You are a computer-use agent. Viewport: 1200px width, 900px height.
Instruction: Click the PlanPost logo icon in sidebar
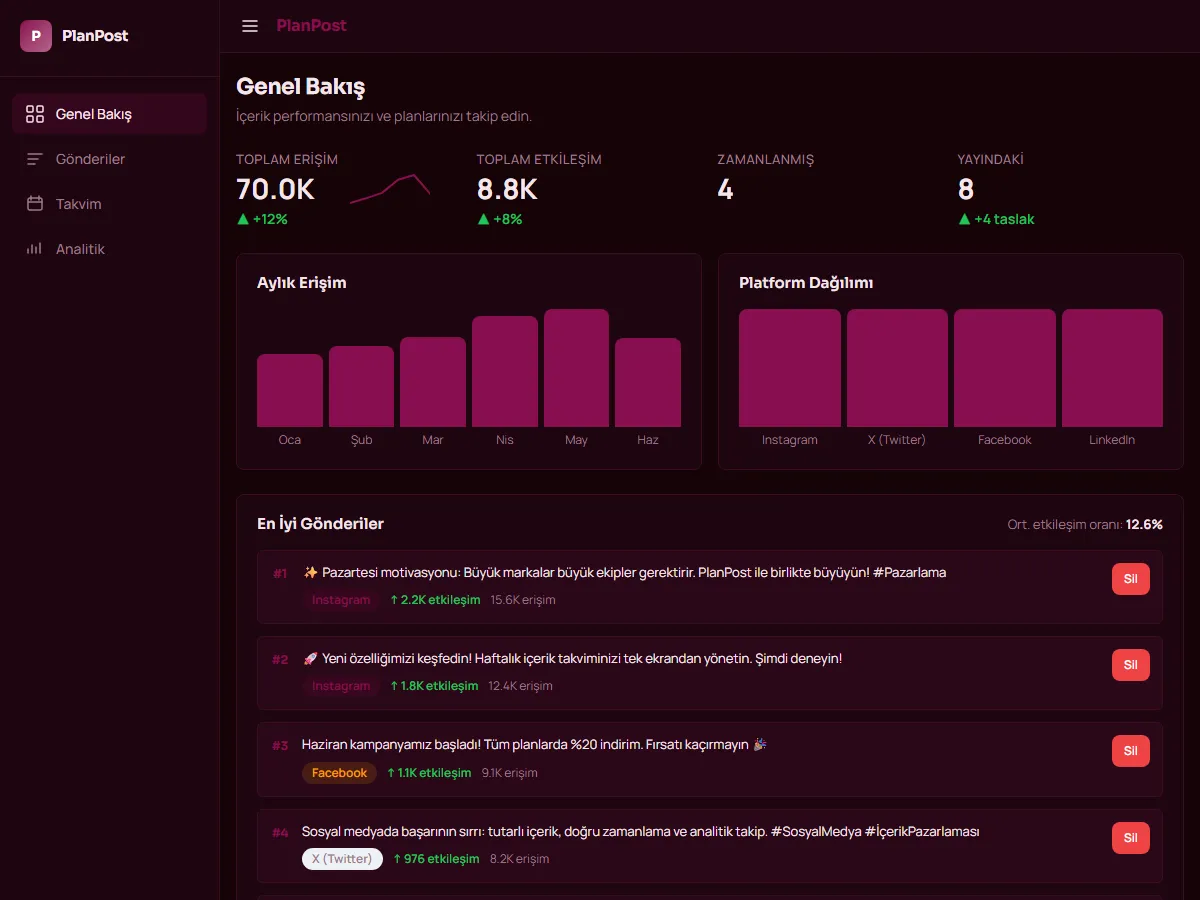click(36, 36)
